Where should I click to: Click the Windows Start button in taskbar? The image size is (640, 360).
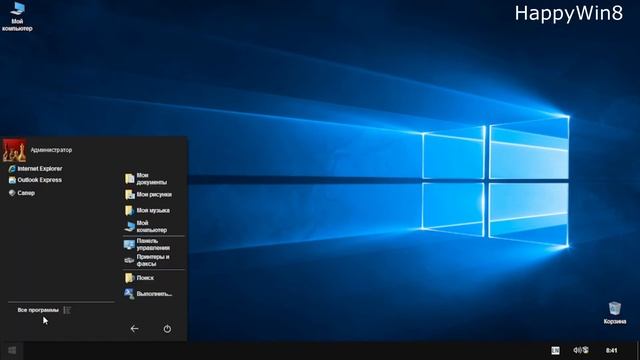(x=12, y=350)
